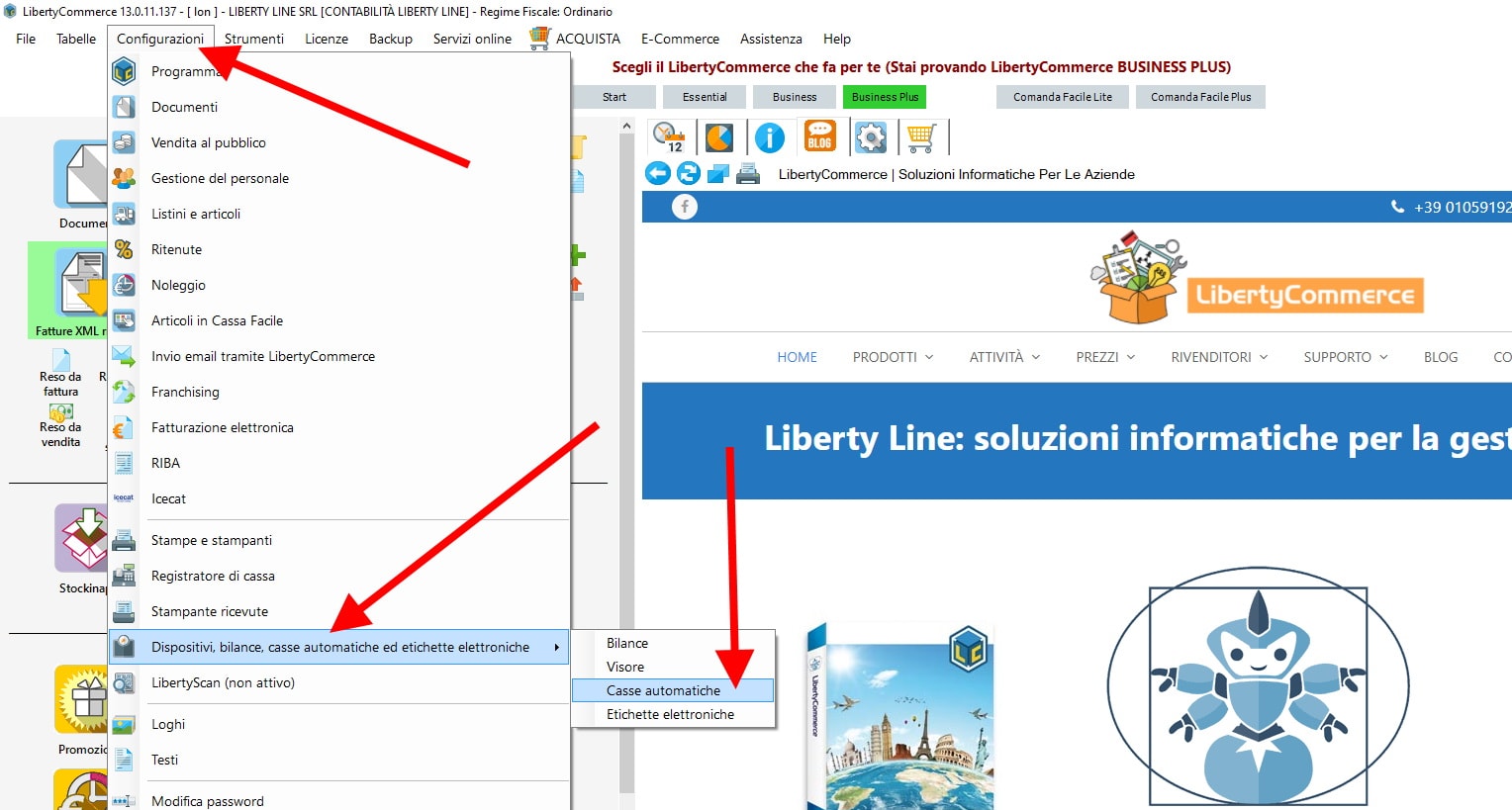The width and height of the screenshot is (1512, 810).
Task: Open the calendar clock tab icon
Action: point(670,137)
